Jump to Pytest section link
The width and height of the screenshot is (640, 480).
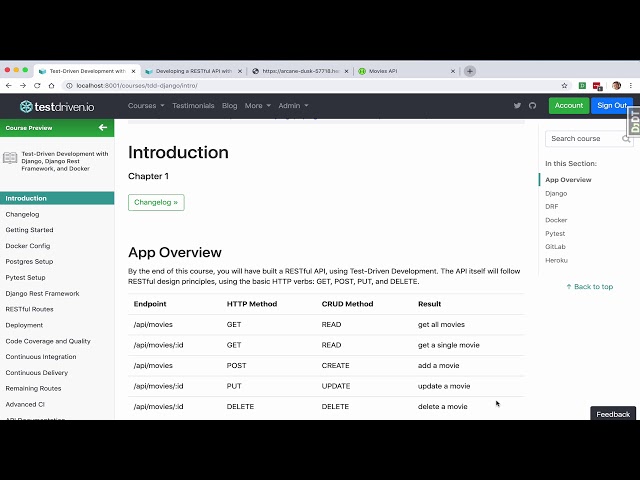(555, 233)
